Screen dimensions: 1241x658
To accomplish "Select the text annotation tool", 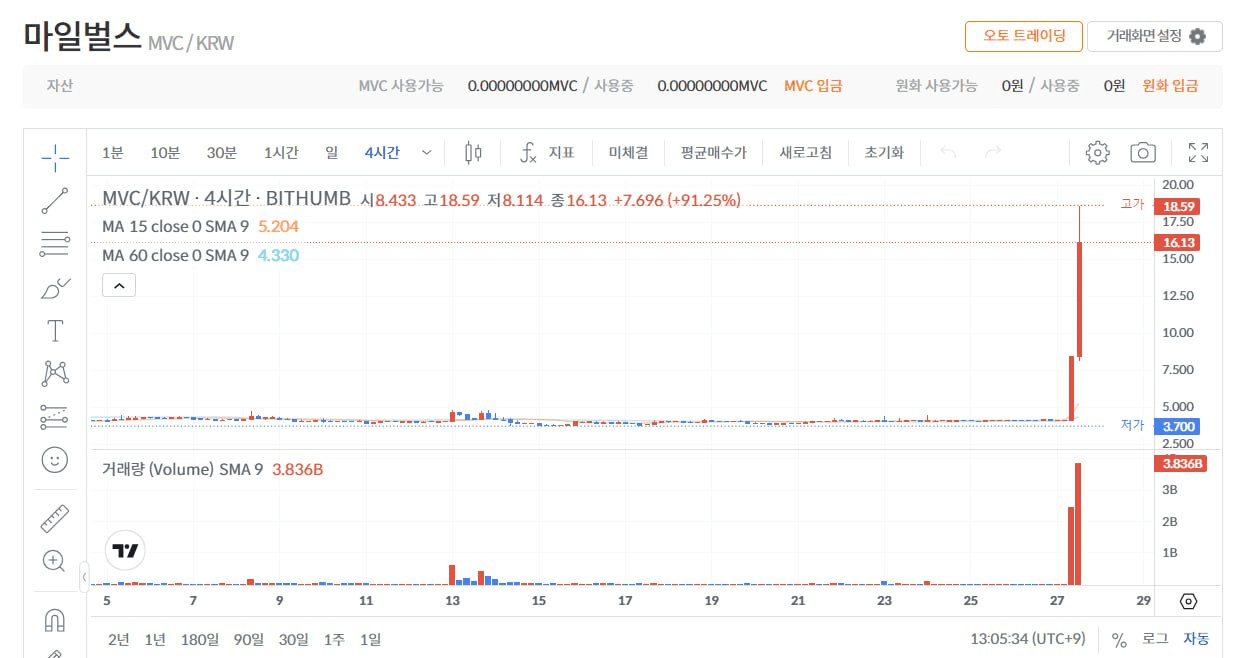I will (x=55, y=331).
